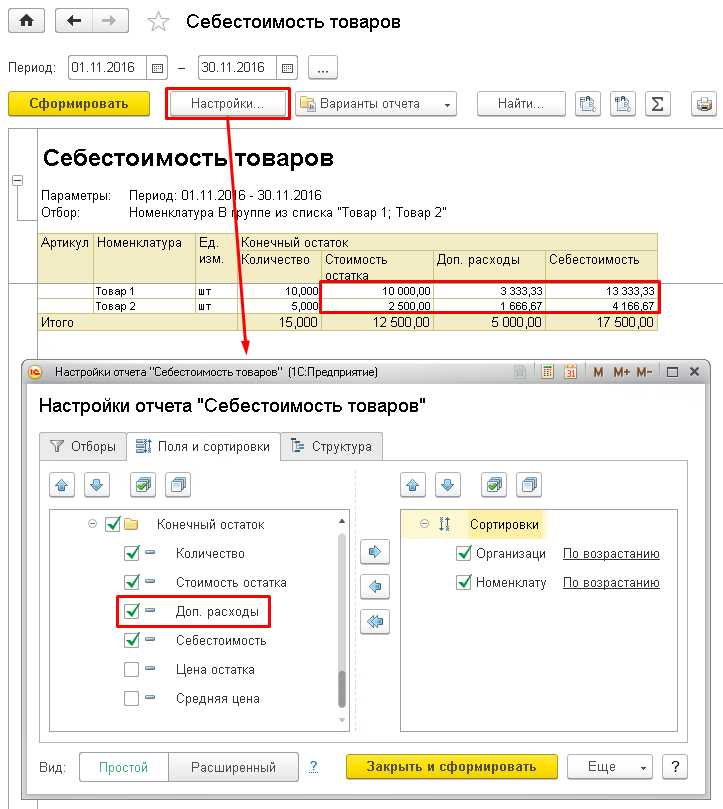Screen dimensions: 723x809
Task: Open Варианты отчета dropdown
Action: point(376,104)
